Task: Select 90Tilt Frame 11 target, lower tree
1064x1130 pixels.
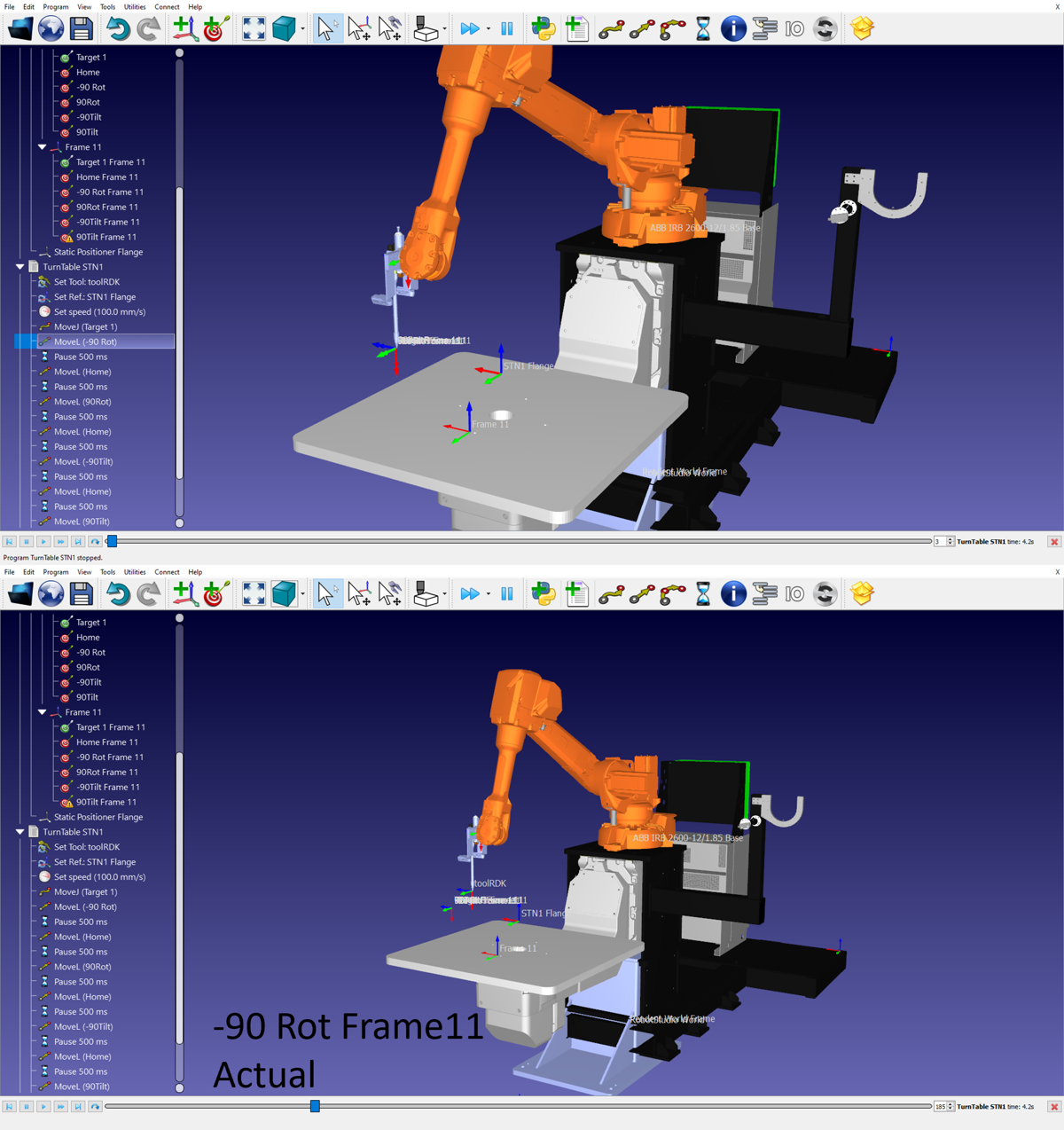Action: [x=106, y=802]
